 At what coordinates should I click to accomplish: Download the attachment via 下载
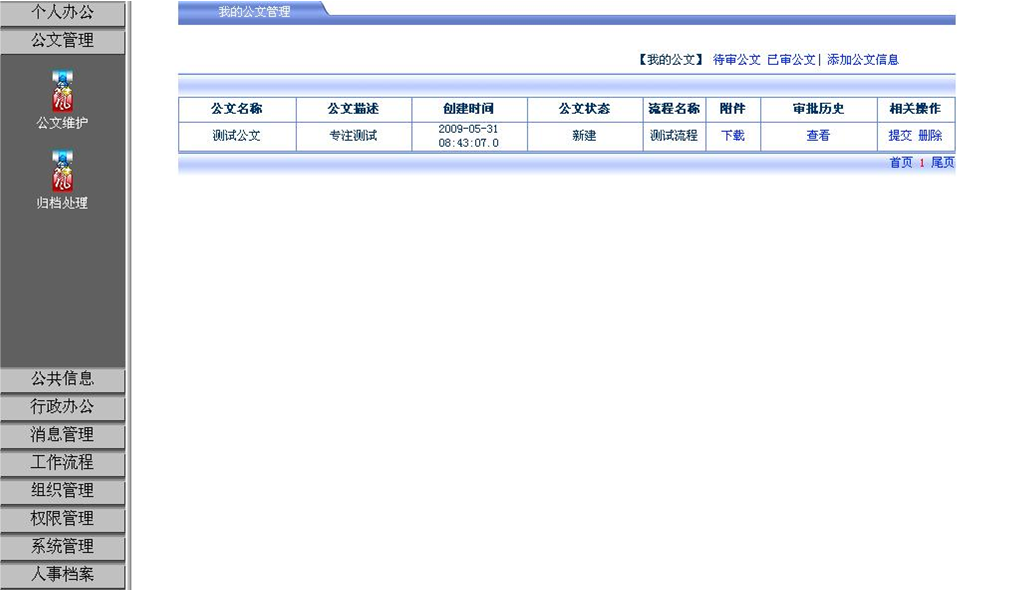pos(733,135)
